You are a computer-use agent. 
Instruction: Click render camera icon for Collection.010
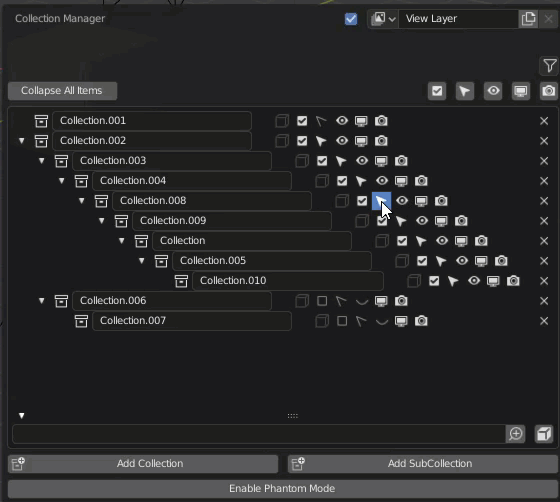pos(513,281)
